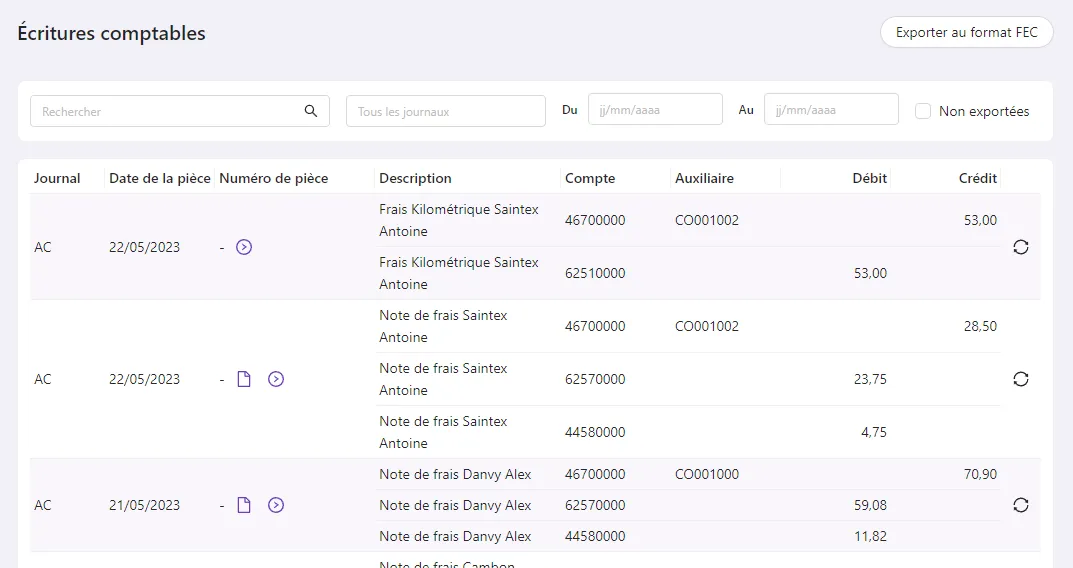The image size is (1073, 568).
Task: View document icon of Danvy Alex entry
Action: (x=244, y=505)
